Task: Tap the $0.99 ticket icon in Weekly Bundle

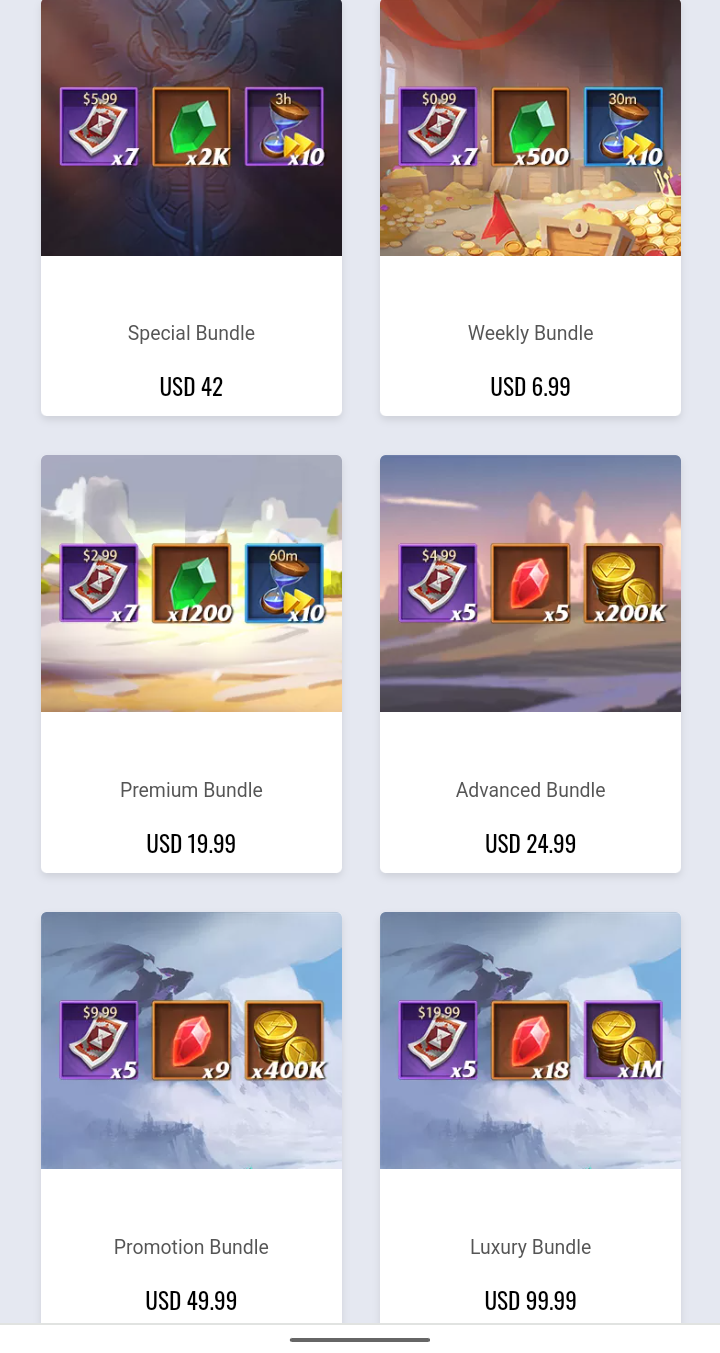Action: pyautogui.click(x=438, y=127)
